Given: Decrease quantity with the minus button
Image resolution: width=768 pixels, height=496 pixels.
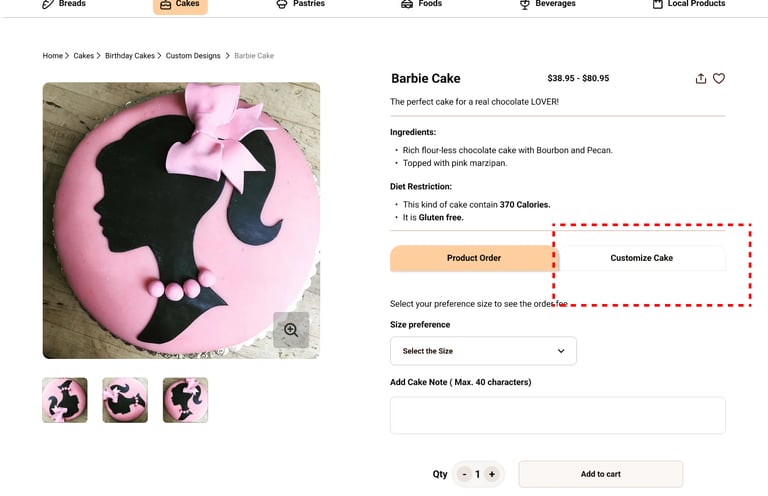Looking at the screenshot, I should tap(464, 474).
